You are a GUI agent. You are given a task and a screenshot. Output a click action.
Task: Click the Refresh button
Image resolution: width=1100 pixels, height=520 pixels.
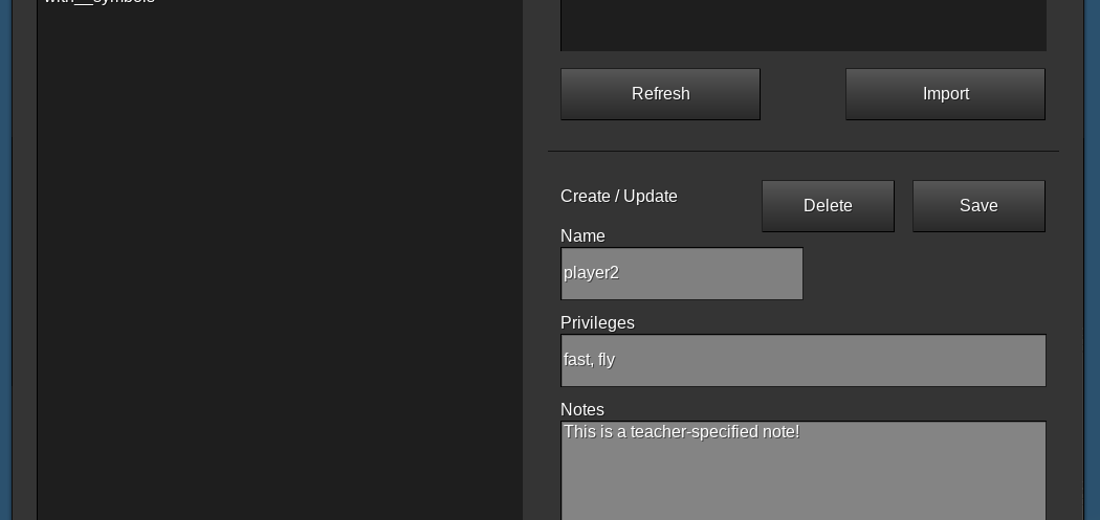[660, 94]
